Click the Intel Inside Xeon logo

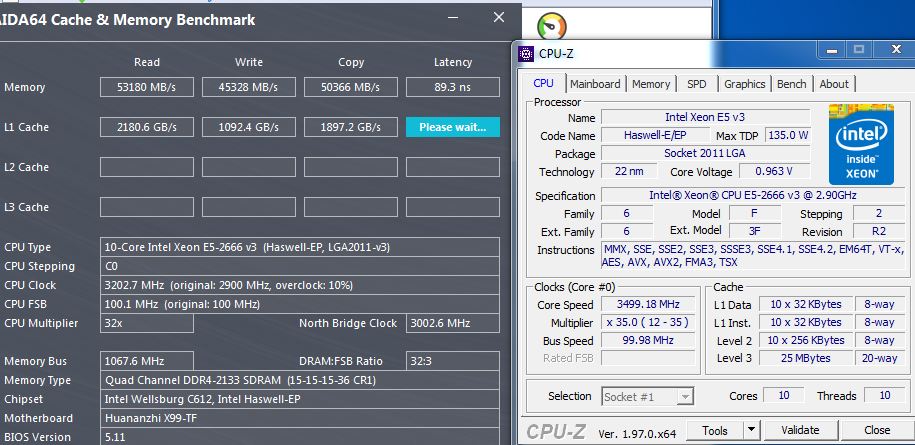[861, 144]
